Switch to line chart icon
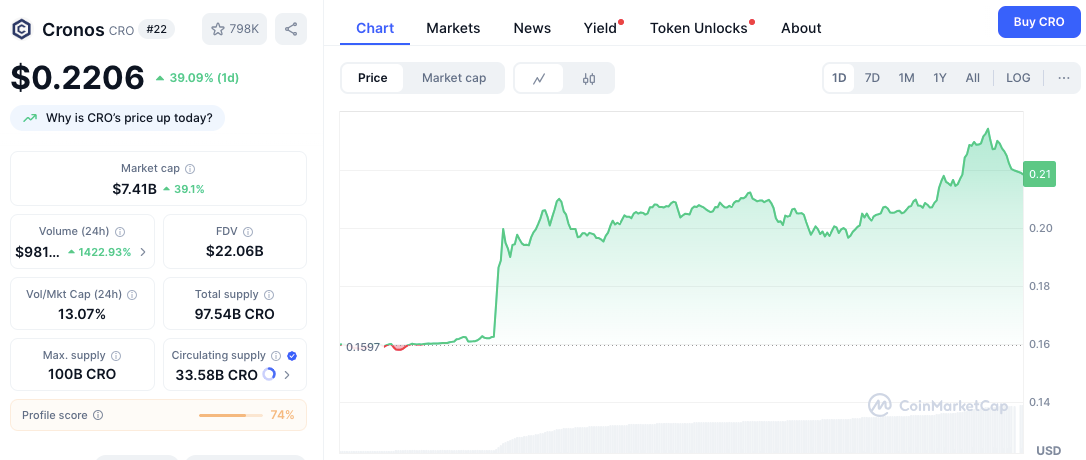Image resolution: width=1086 pixels, height=460 pixels. pos(539,78)
